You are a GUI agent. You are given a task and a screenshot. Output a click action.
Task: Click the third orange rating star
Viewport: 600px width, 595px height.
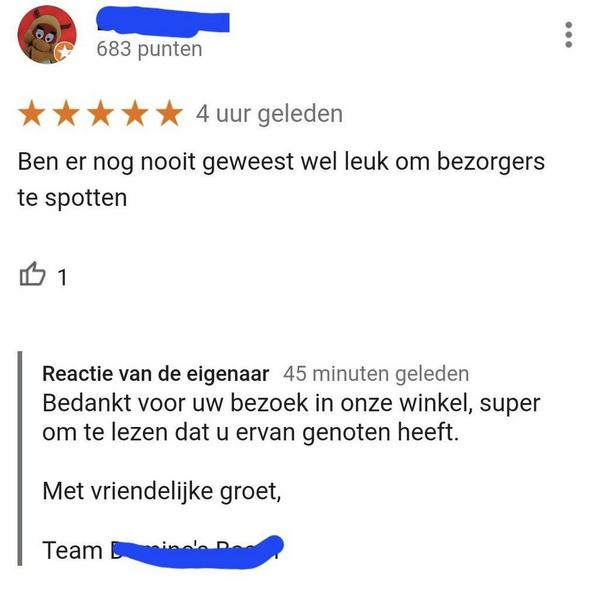tap(101, 113)
